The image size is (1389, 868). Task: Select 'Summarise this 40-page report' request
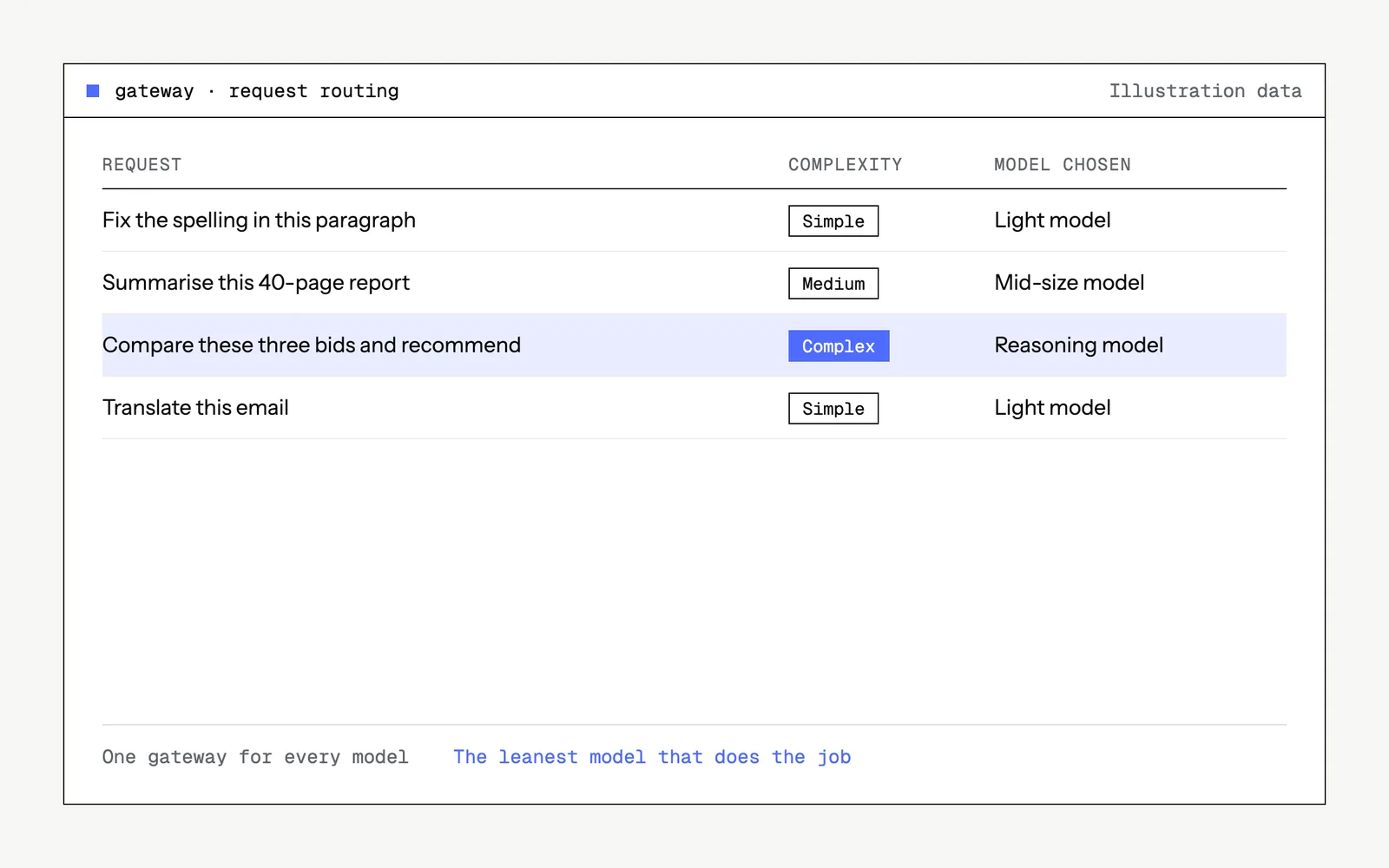pos(256,283)
